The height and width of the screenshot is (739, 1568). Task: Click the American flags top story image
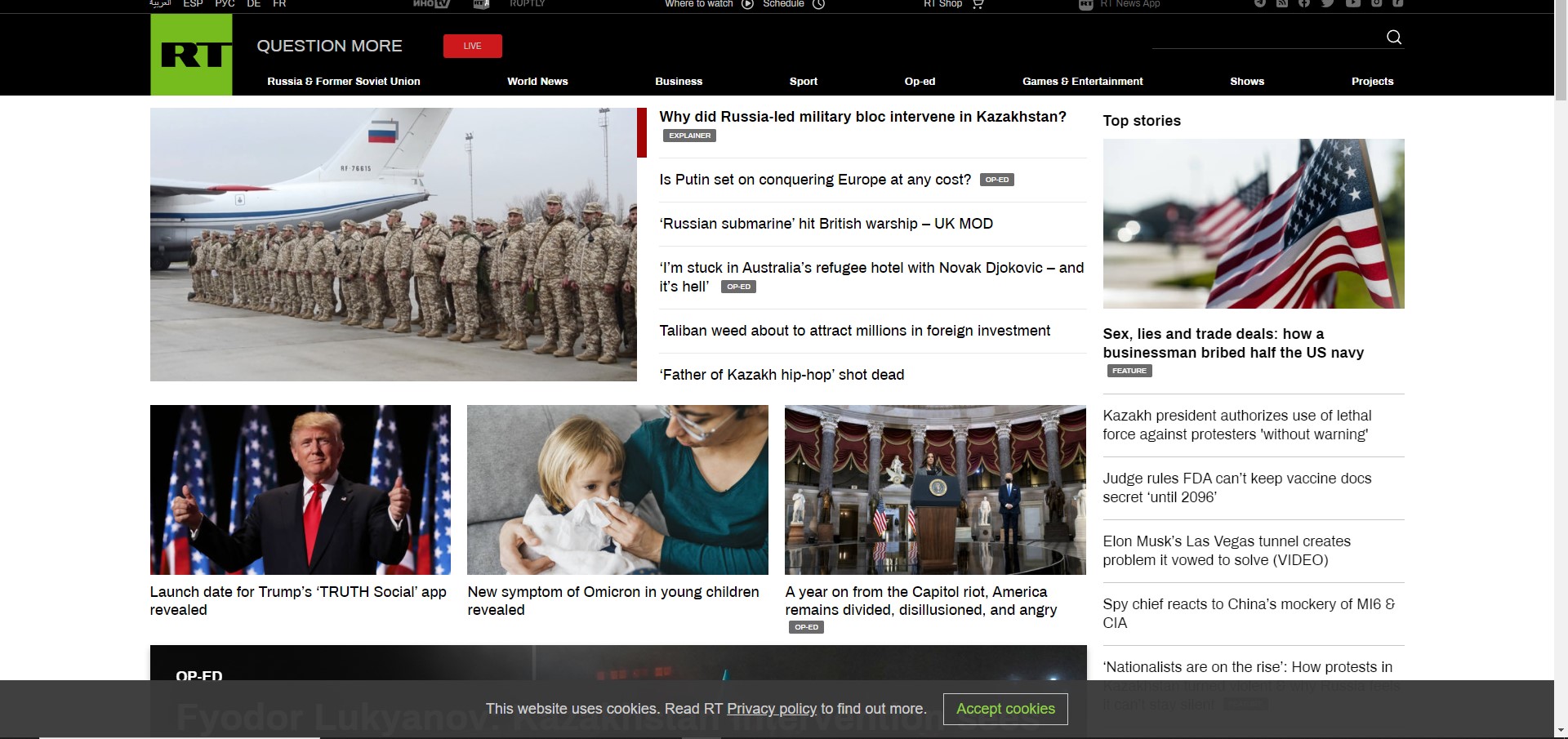[x=1254, y=224]
